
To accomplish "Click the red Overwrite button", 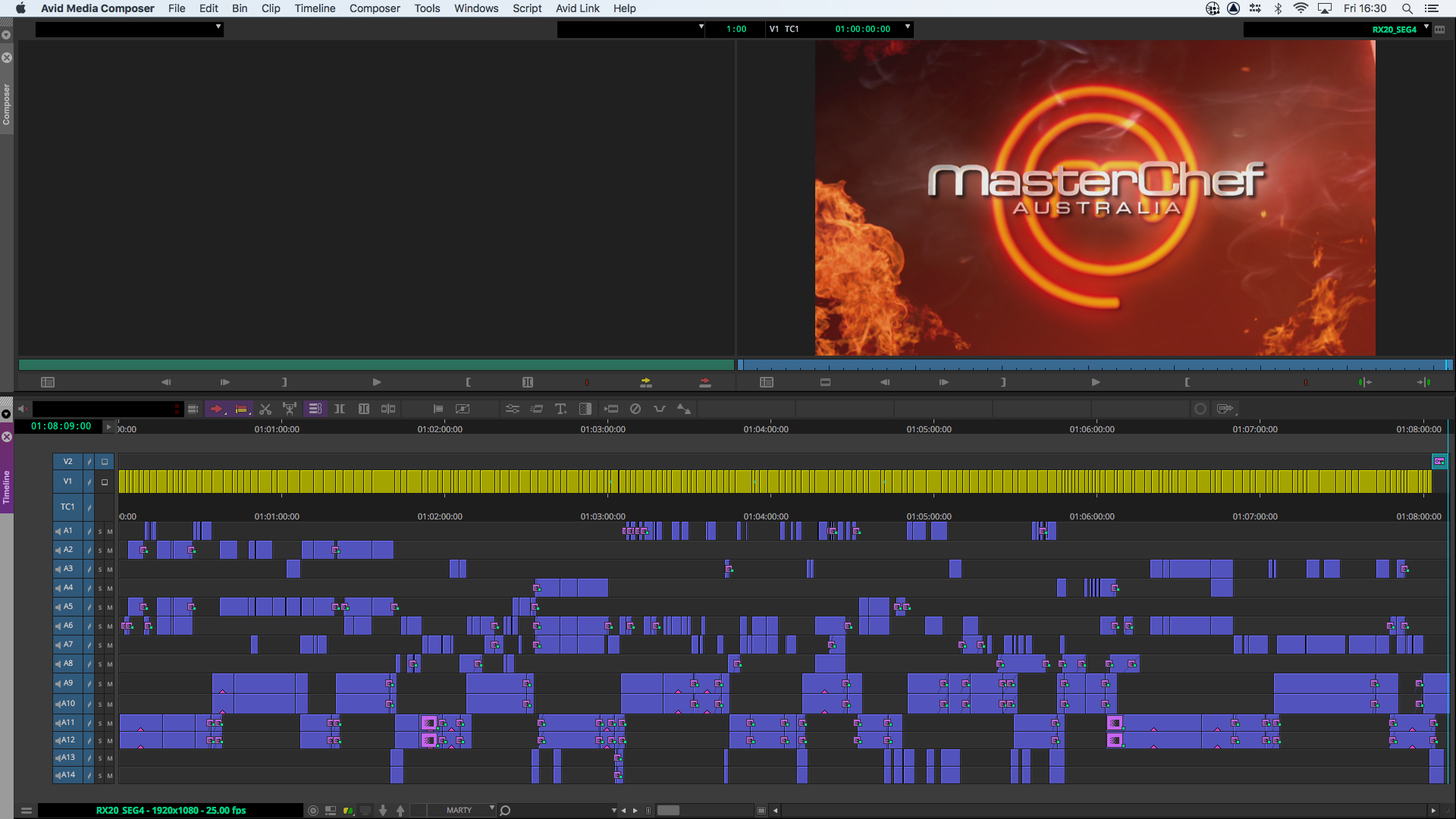I will [x=705, y=382].
